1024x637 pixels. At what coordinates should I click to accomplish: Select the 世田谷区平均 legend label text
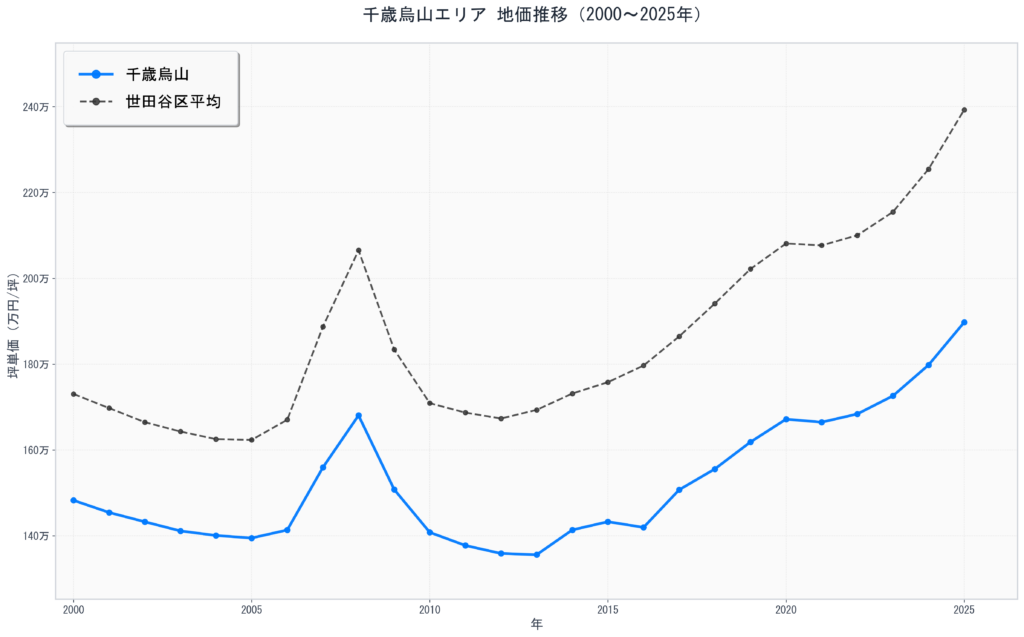[173, 102]
